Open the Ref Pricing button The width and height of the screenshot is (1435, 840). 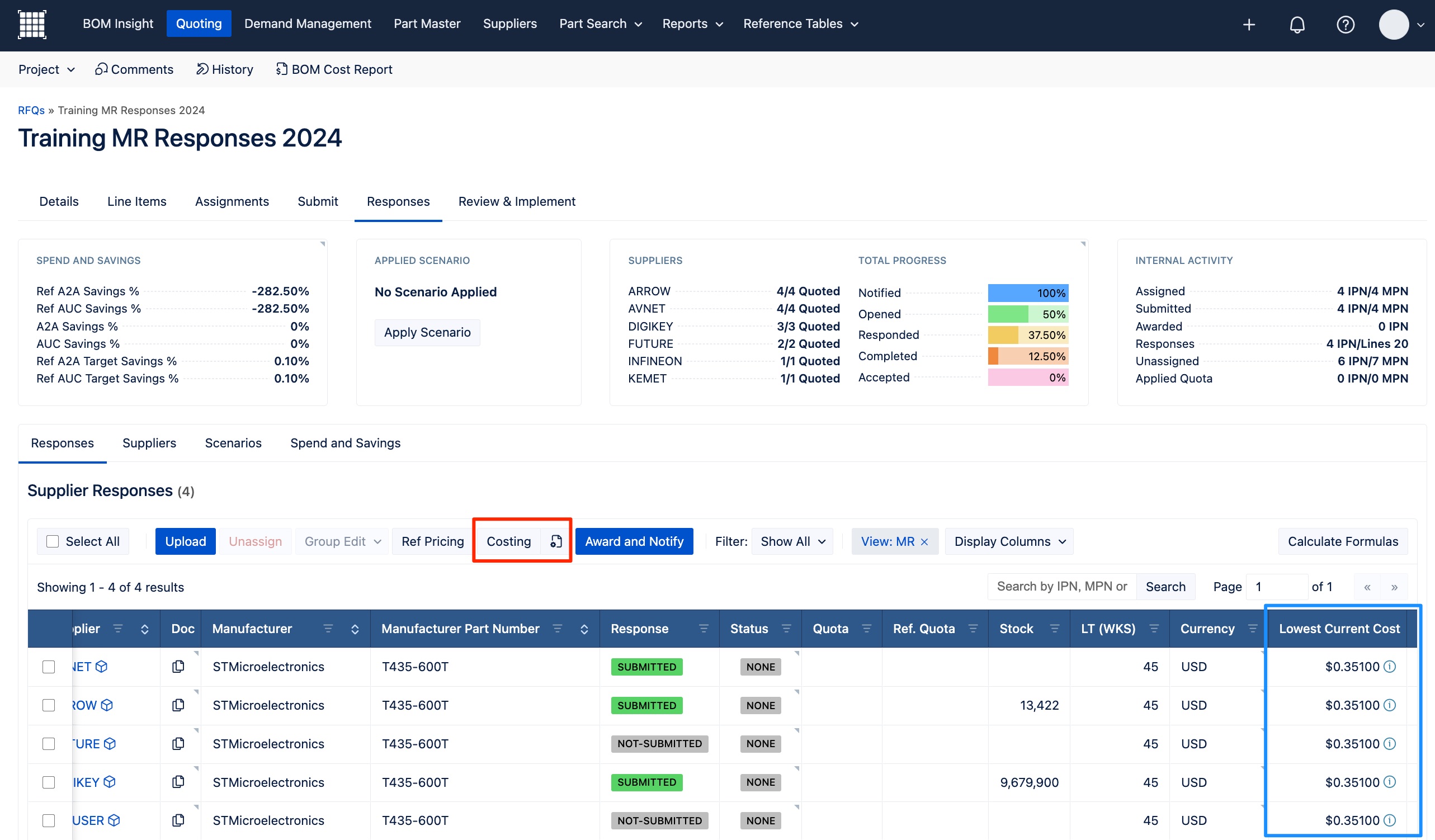pos(432,541)
